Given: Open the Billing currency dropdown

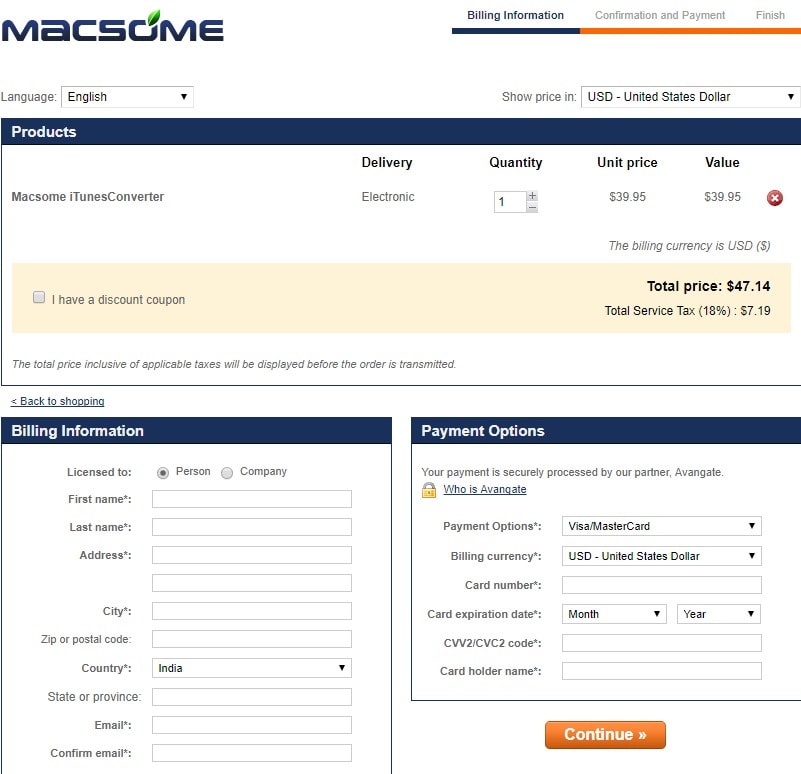Looking at the screenshot, I should [x=662, y=556].
